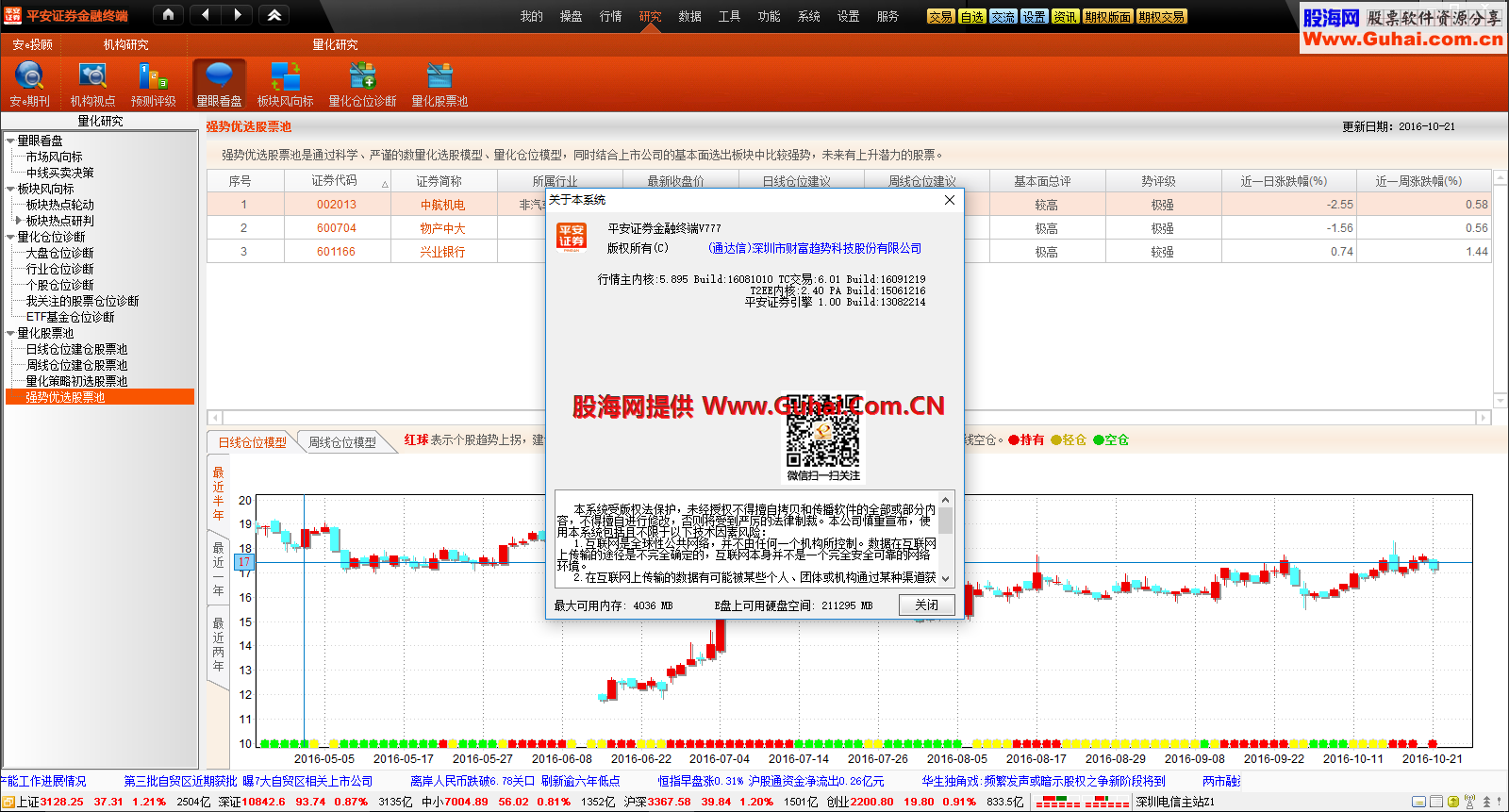Collapse the 量化仓位诊断 tree node

tap(10, 237)
